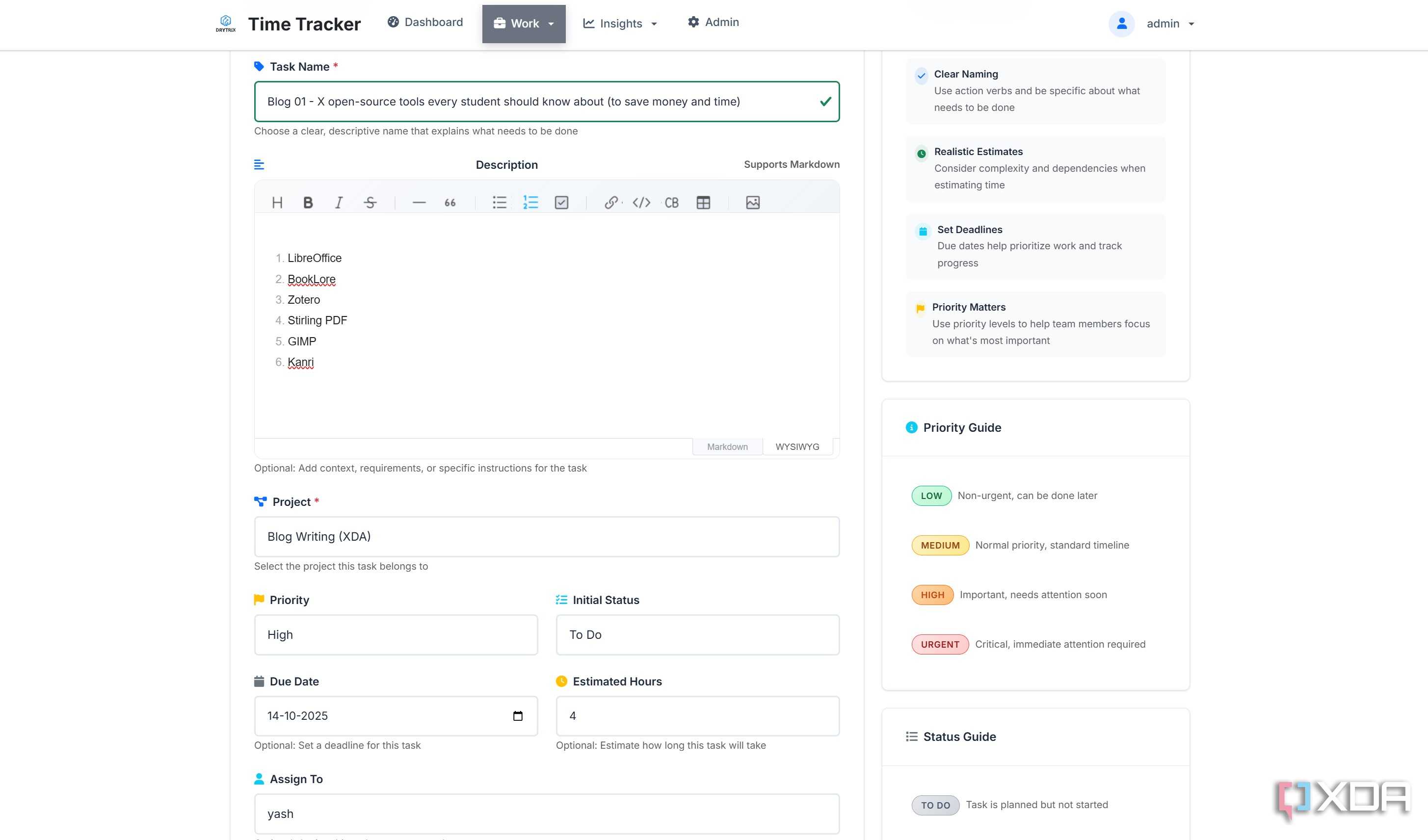Change the Priority dropdown from High
Image resolution: width=1428 pixels, height=840 pixels.
396,635
